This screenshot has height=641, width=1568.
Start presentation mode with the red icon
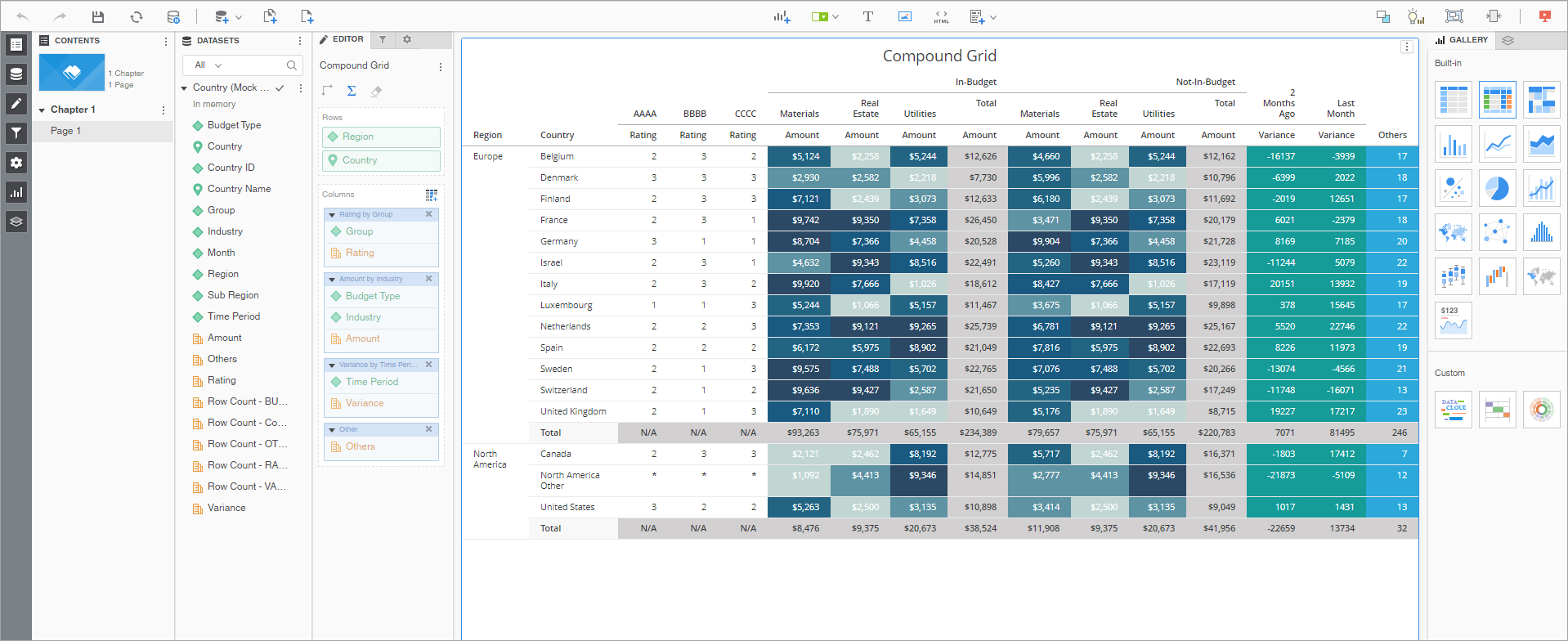point(1544,17)
